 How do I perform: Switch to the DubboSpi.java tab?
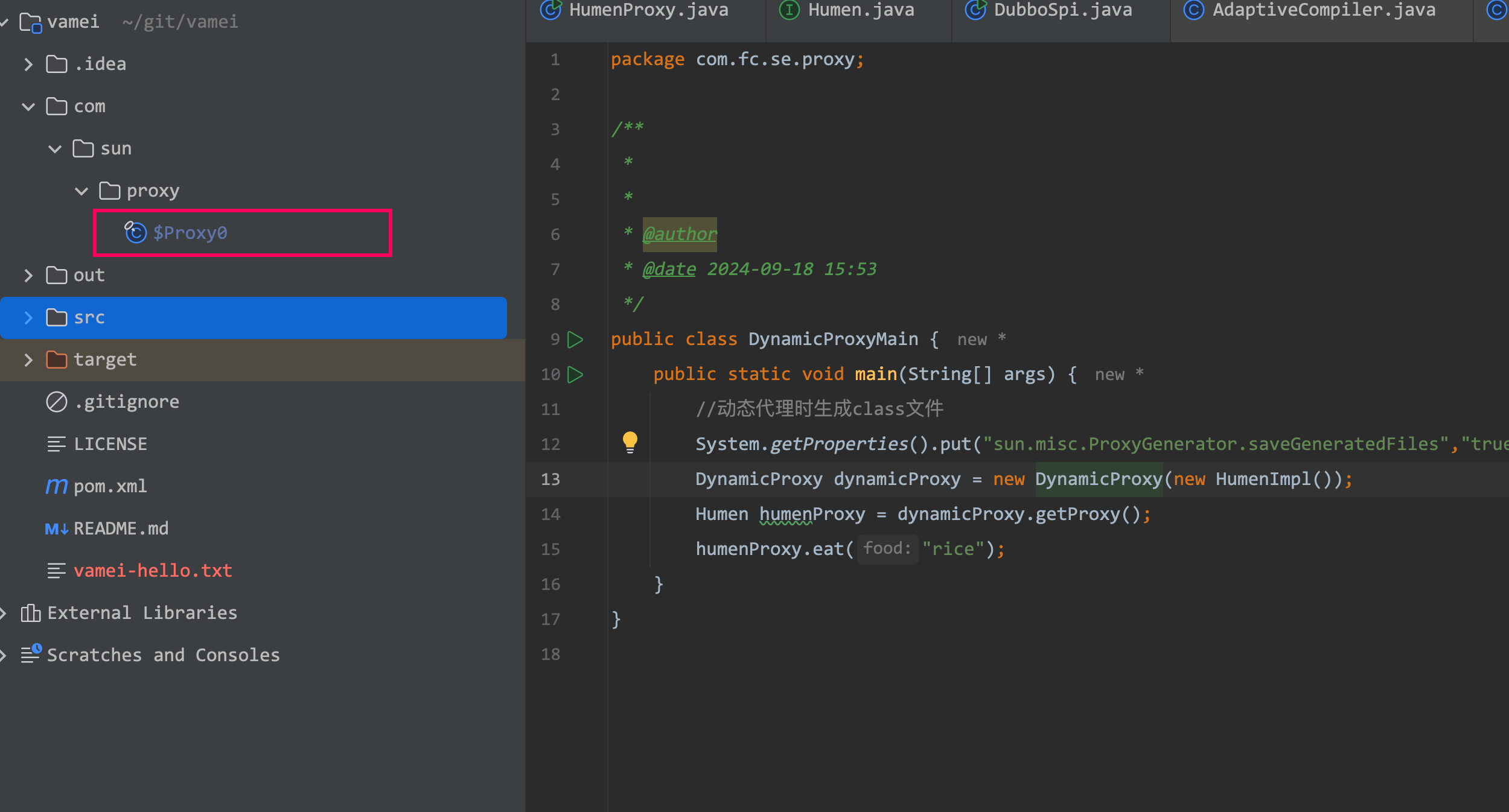tap(1062, 10)
